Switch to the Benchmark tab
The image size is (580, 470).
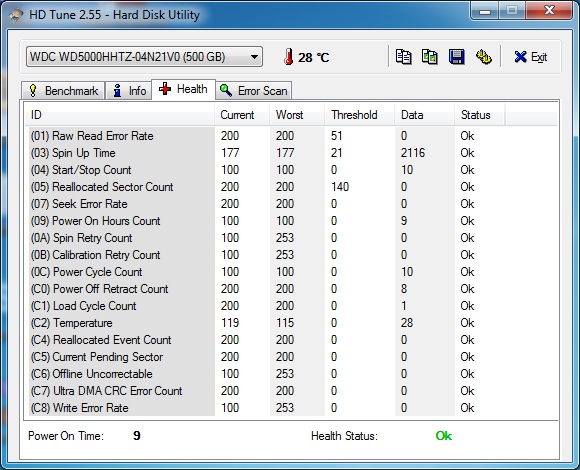coord(63,91)
